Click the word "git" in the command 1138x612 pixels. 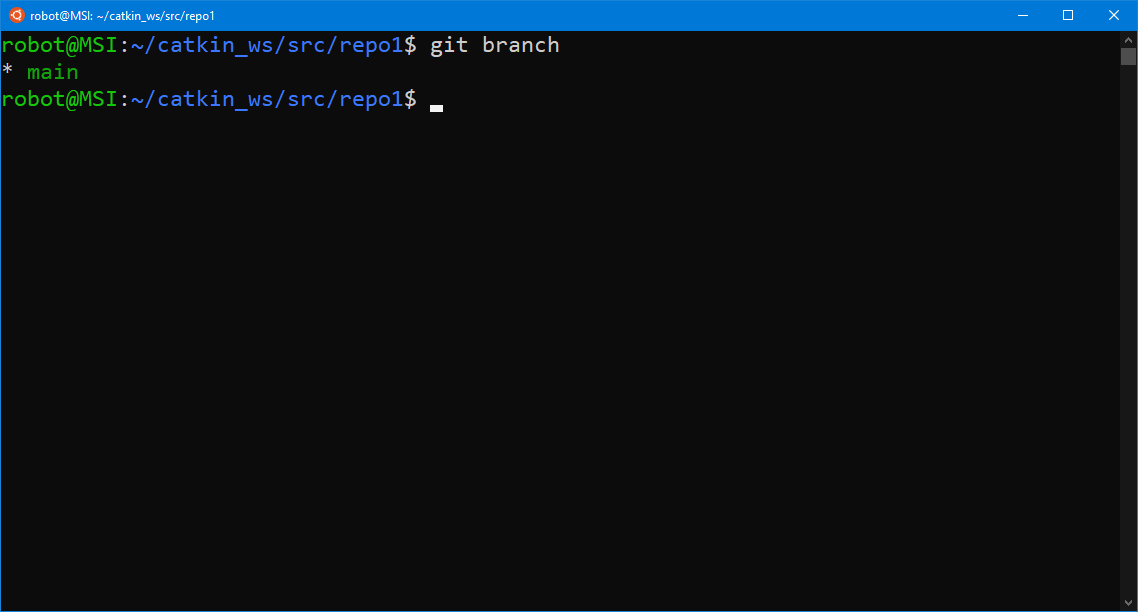point(449,45)
